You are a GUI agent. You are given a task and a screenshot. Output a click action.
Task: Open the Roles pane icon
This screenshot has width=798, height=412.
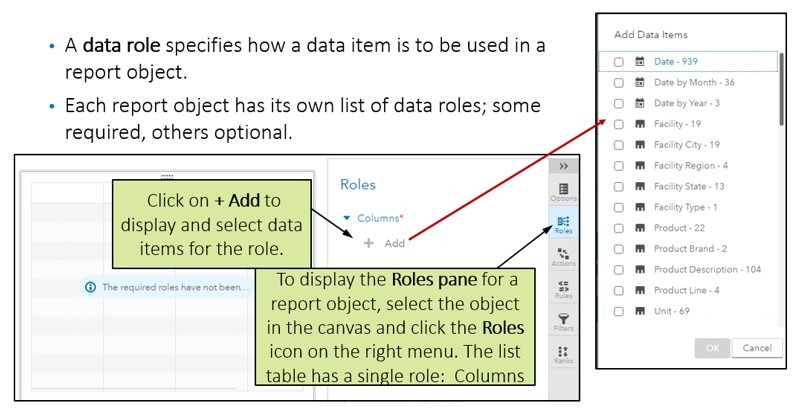pos(563,224)
